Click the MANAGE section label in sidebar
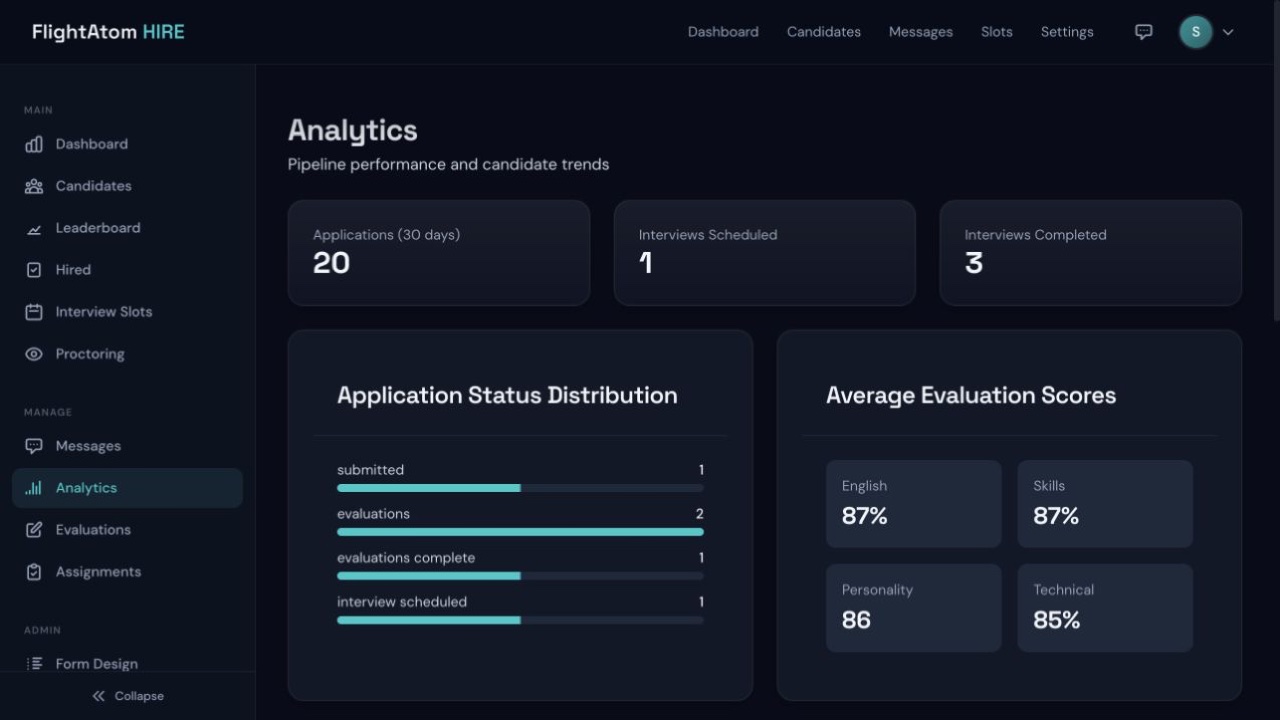The height and width of the screenshot is (720, 1280). pos(48,412)
